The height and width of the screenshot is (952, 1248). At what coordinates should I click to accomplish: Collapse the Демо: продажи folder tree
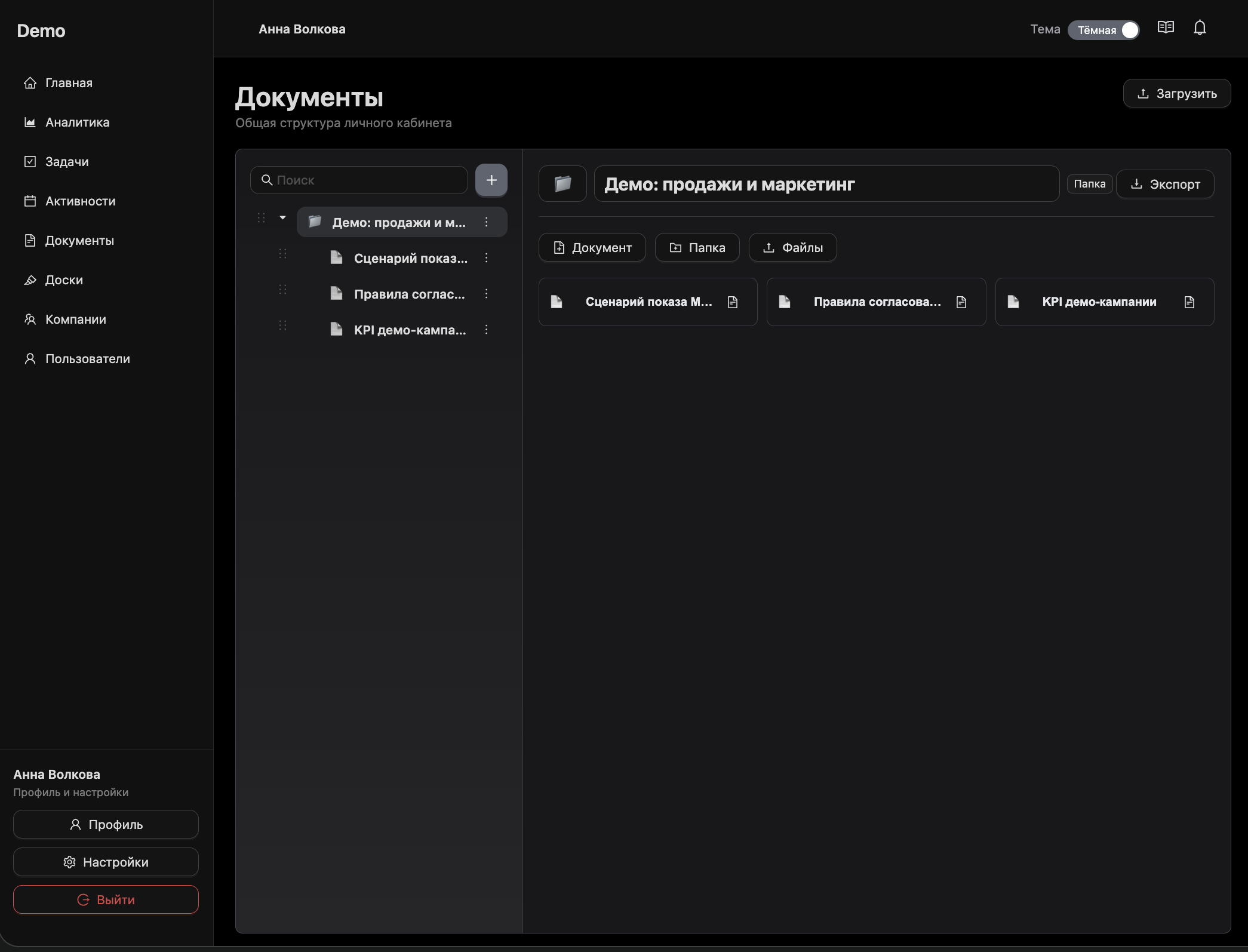coord(282,218)
